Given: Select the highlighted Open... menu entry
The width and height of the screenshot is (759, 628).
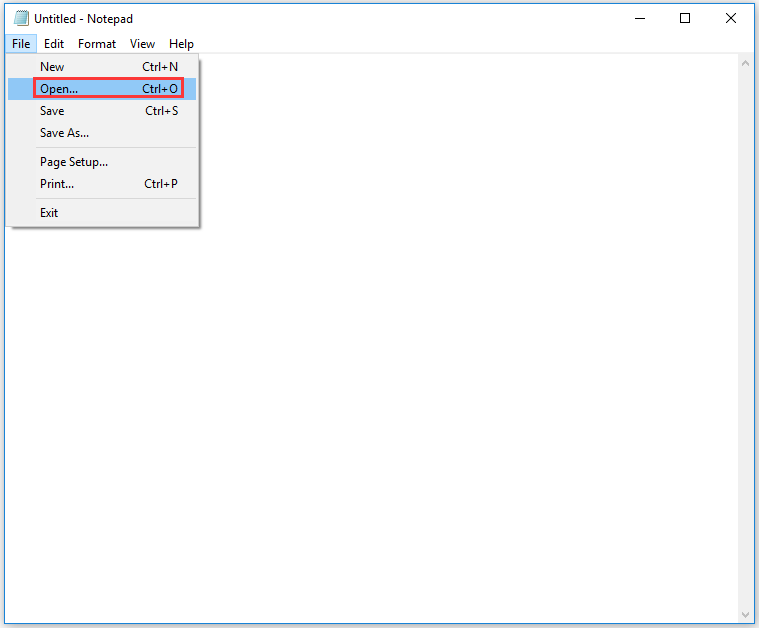Looking at the screenshot, I should tap(59, 89).
